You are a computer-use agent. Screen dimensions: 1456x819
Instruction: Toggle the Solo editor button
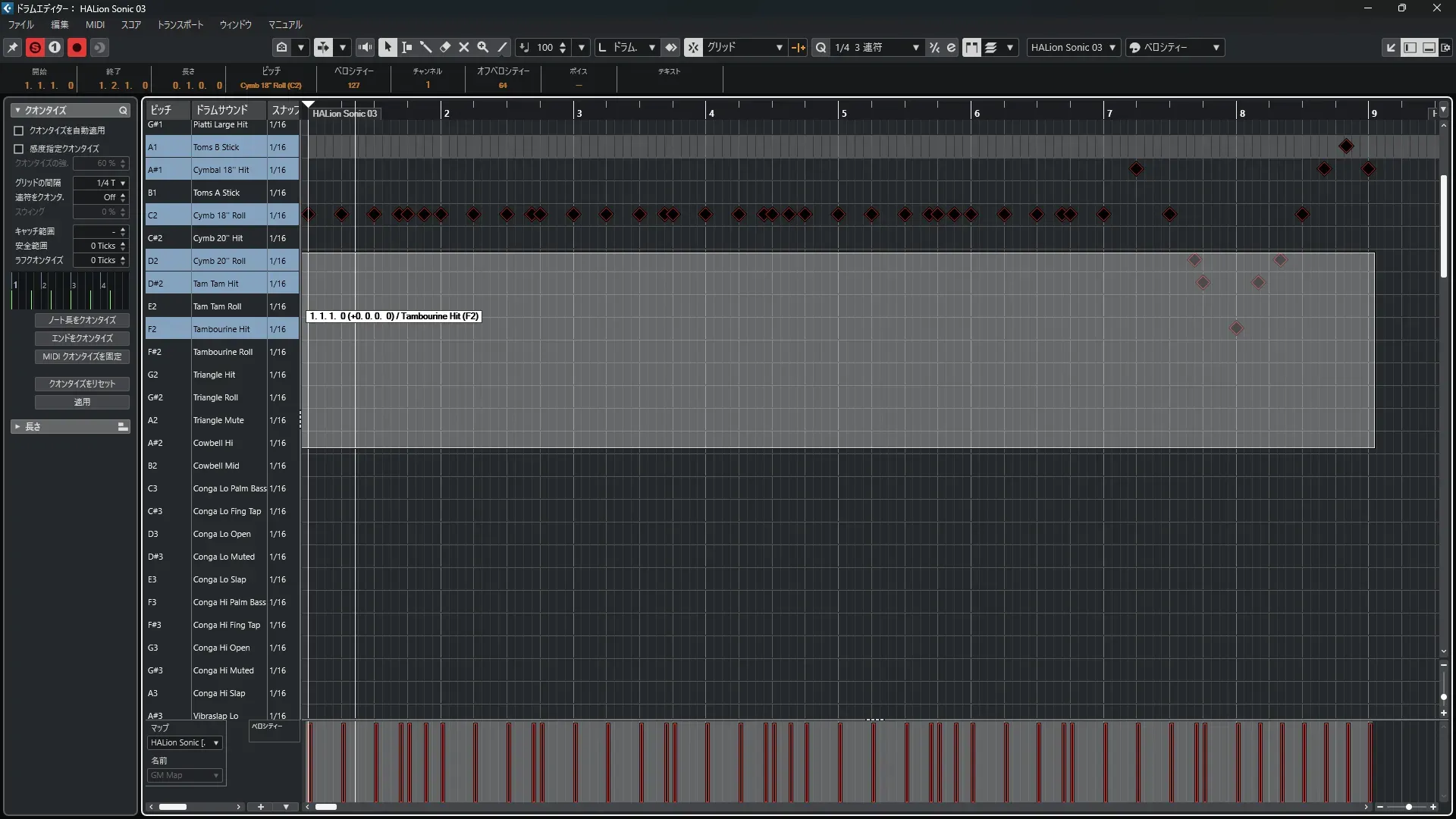(35, 47)
